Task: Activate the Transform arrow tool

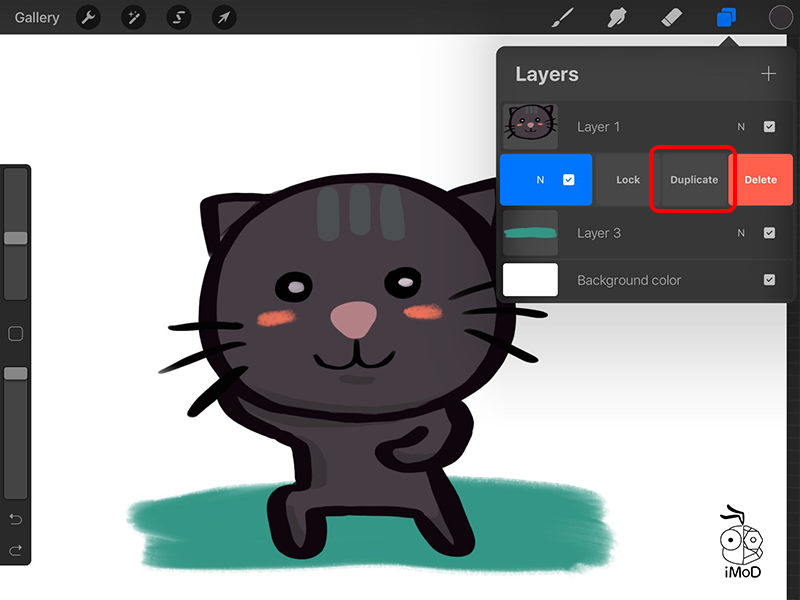Action: pos(225,17)
